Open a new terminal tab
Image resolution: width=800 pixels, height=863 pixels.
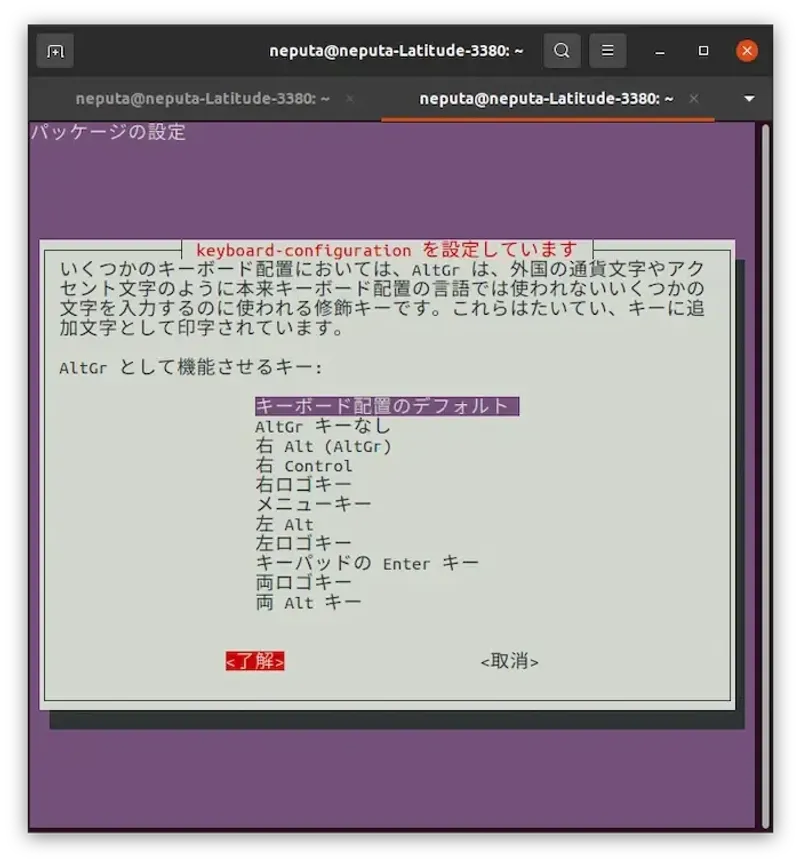pyautogui.click(x=55, y=50)
